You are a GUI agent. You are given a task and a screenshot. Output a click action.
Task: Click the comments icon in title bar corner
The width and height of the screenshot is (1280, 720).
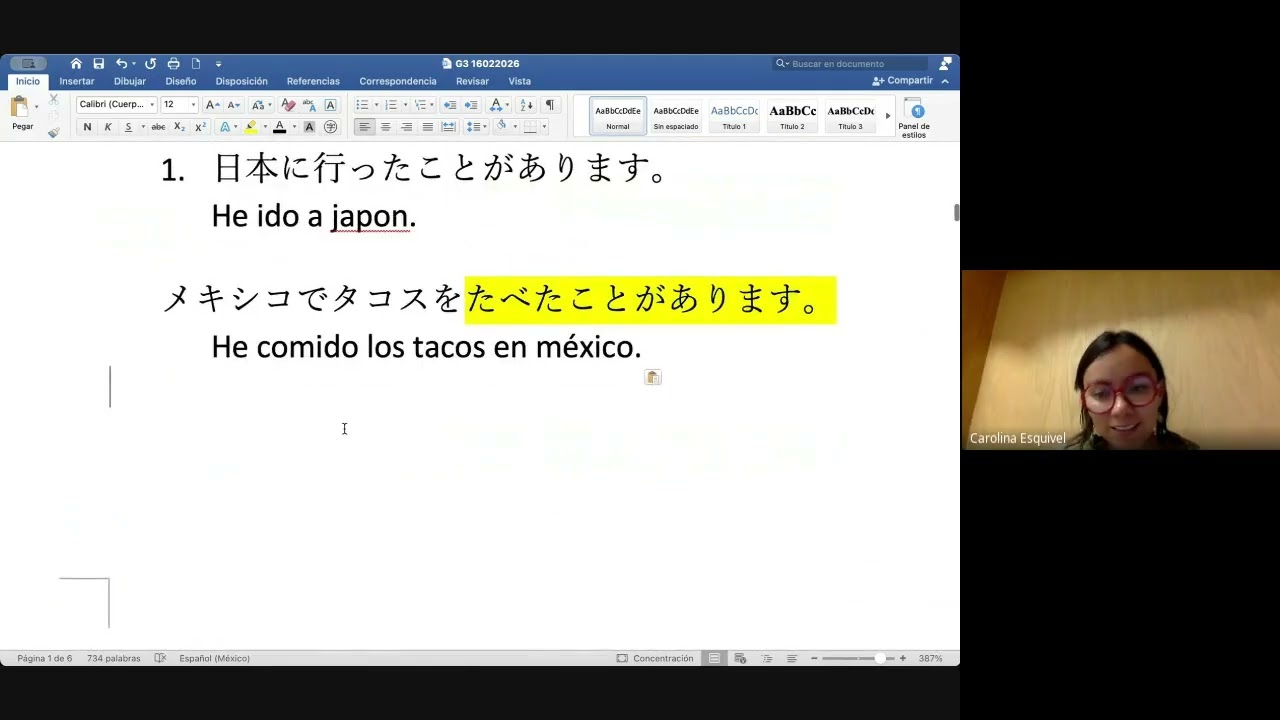pyautogui.click(x=945, y=64)
